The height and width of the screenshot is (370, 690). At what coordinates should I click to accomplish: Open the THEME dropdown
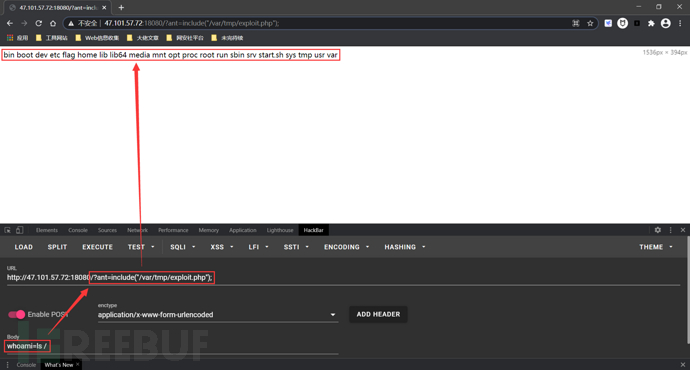(656, 247)
